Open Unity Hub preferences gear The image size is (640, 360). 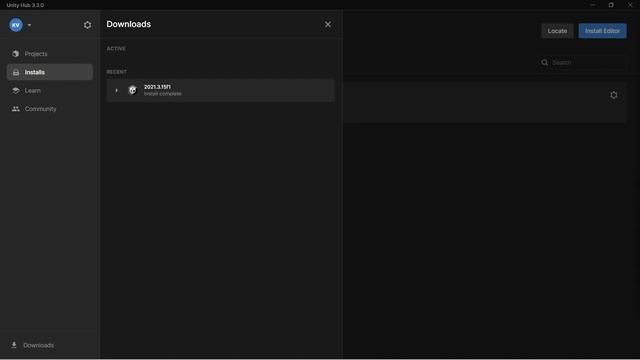(x=87, y=25)
